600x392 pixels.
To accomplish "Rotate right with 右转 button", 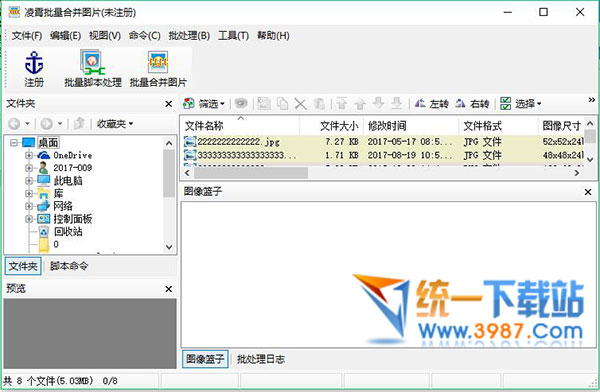I will click(x=472, y=104).
